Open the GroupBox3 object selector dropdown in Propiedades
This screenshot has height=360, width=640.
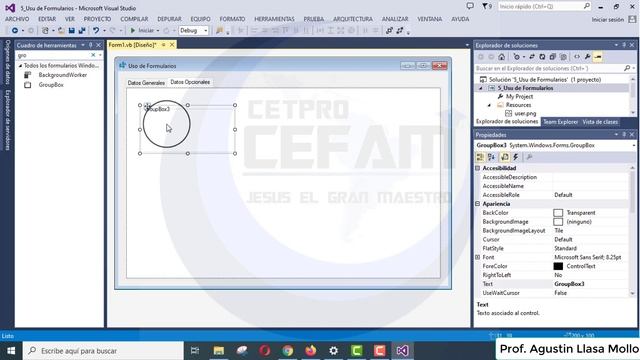click(633, 145)
